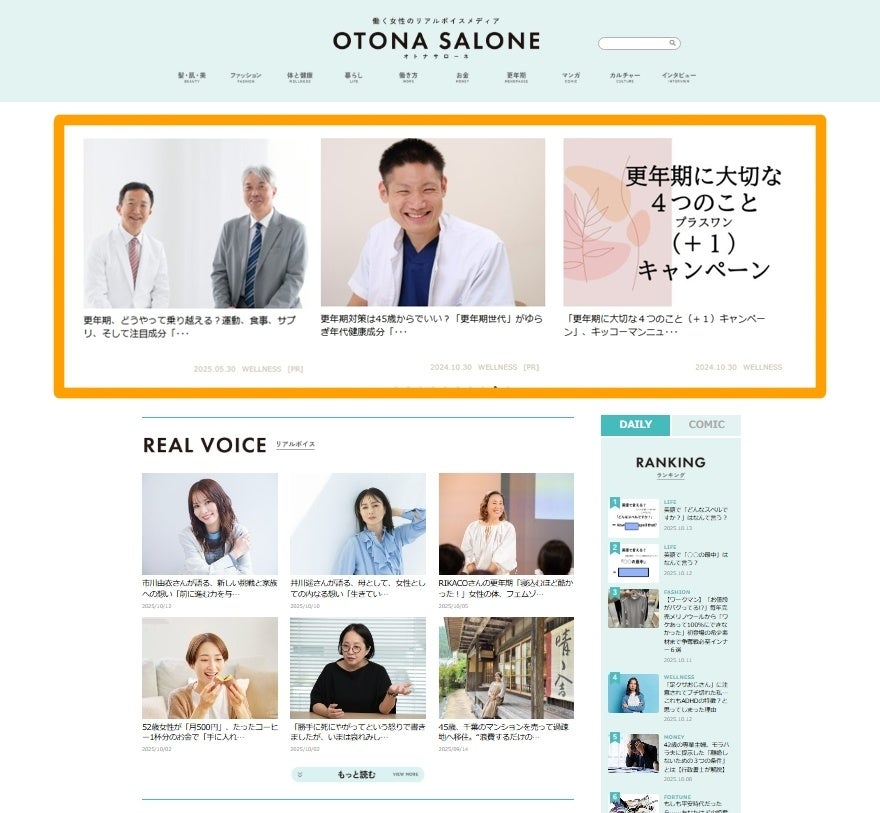Switch ranking to the DAILY tab
Image resolution: width=880 pixels, height=813 pixels.
[x=635, y=425]
